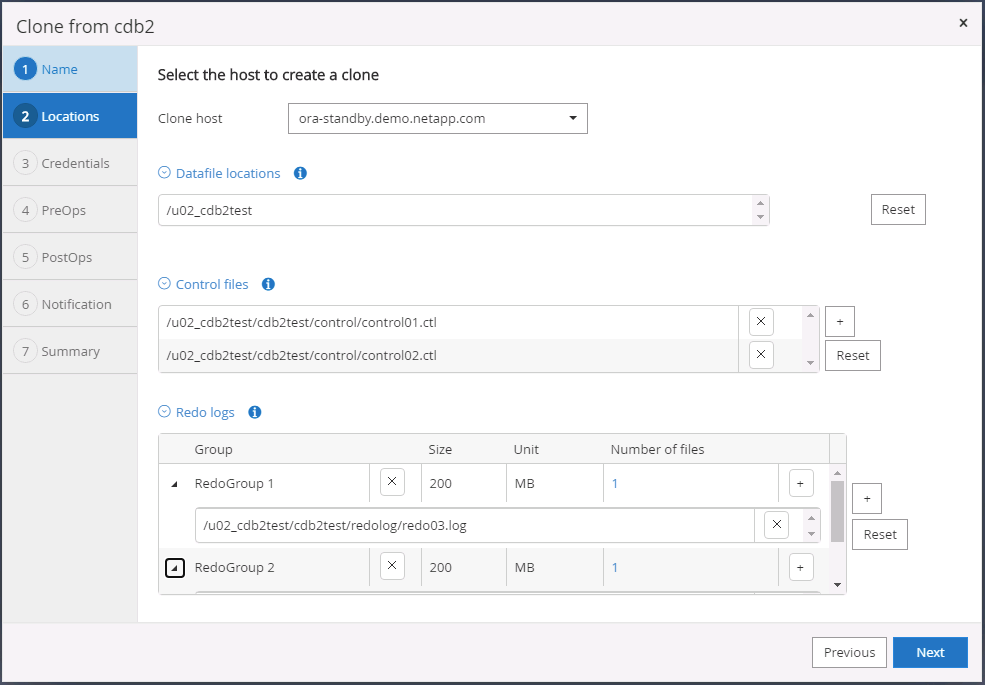This screenshot has width=985, height=685.
Task: Click info icon next to Redo logs
Action: (254, 412)
